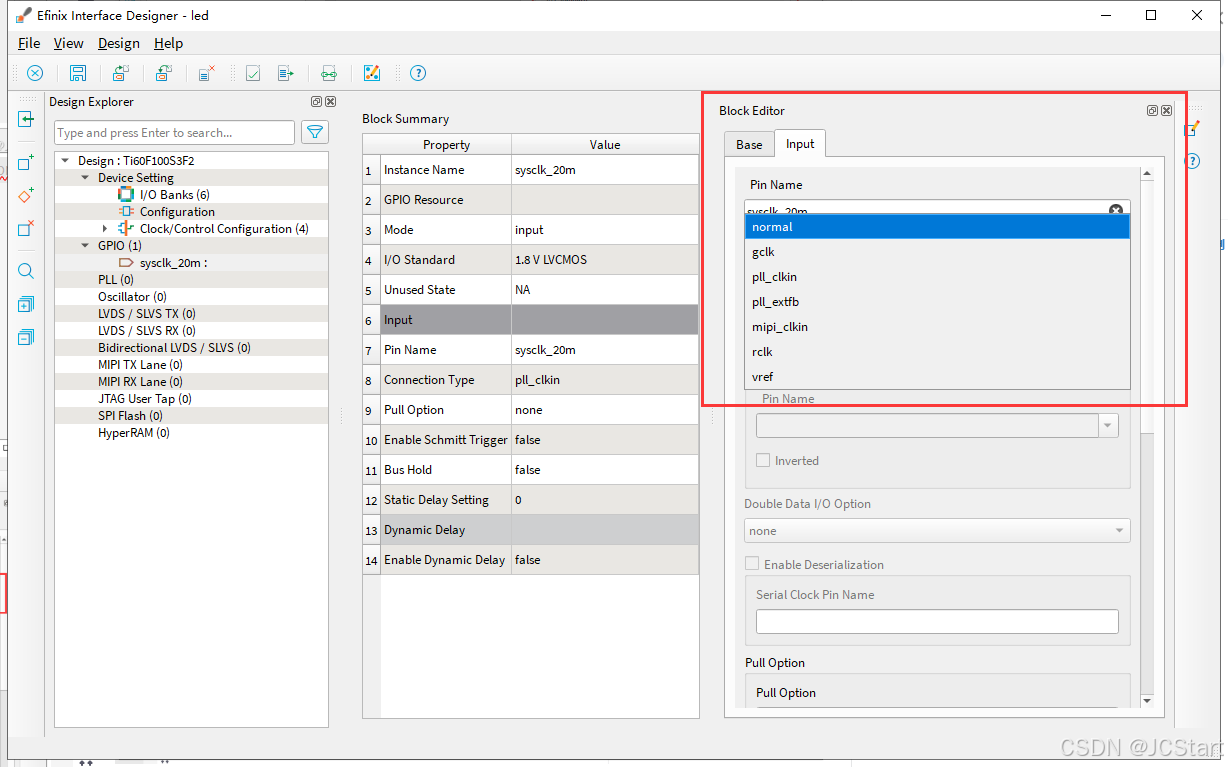
Task: Click the delete block square with red X icon
Action: click(x=27, y=228)
